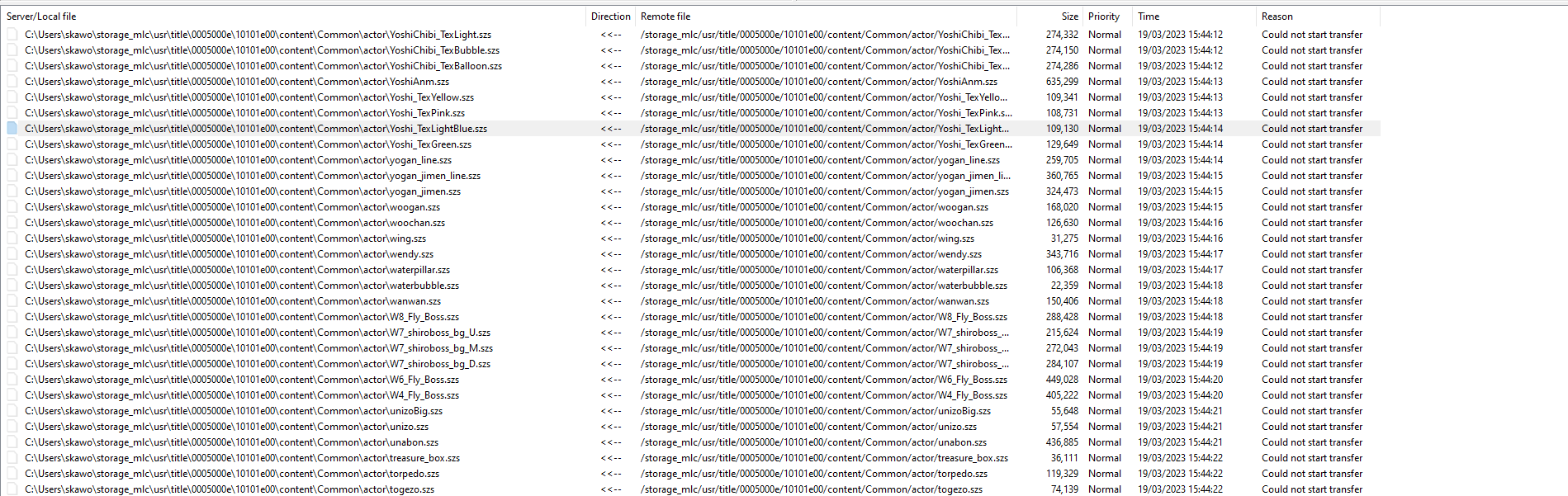Image resolution: width=1568 pixels, height=496 pixels.
Task: Click the size value 274,332
Action: click(1062, 35)
